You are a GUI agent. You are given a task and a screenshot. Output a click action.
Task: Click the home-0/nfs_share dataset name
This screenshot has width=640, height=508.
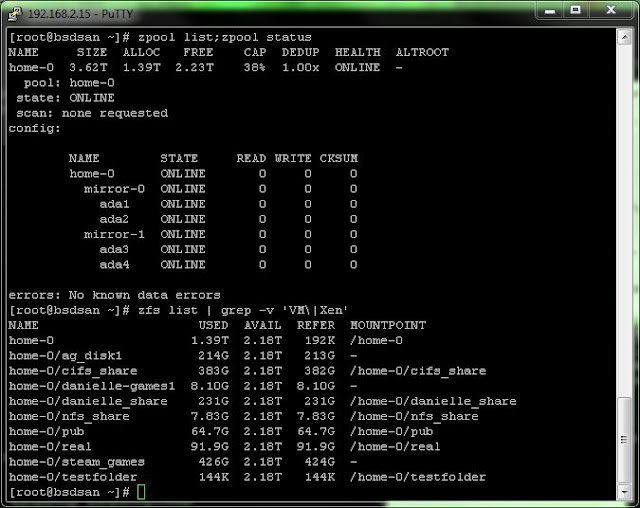pyautogui.click(x=69, y=416)
